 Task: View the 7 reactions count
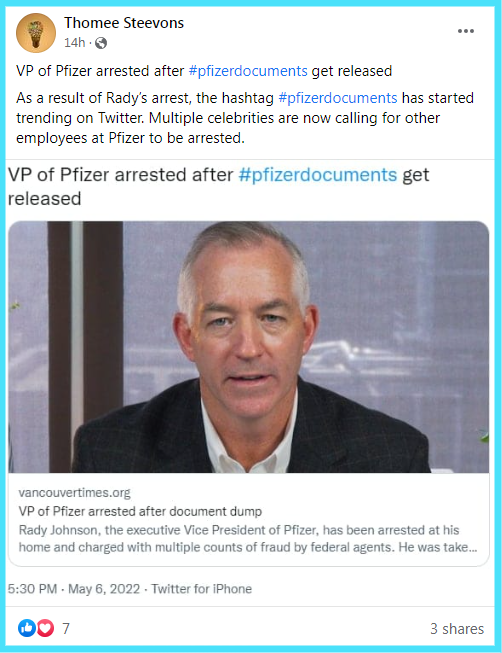[66, 628]
